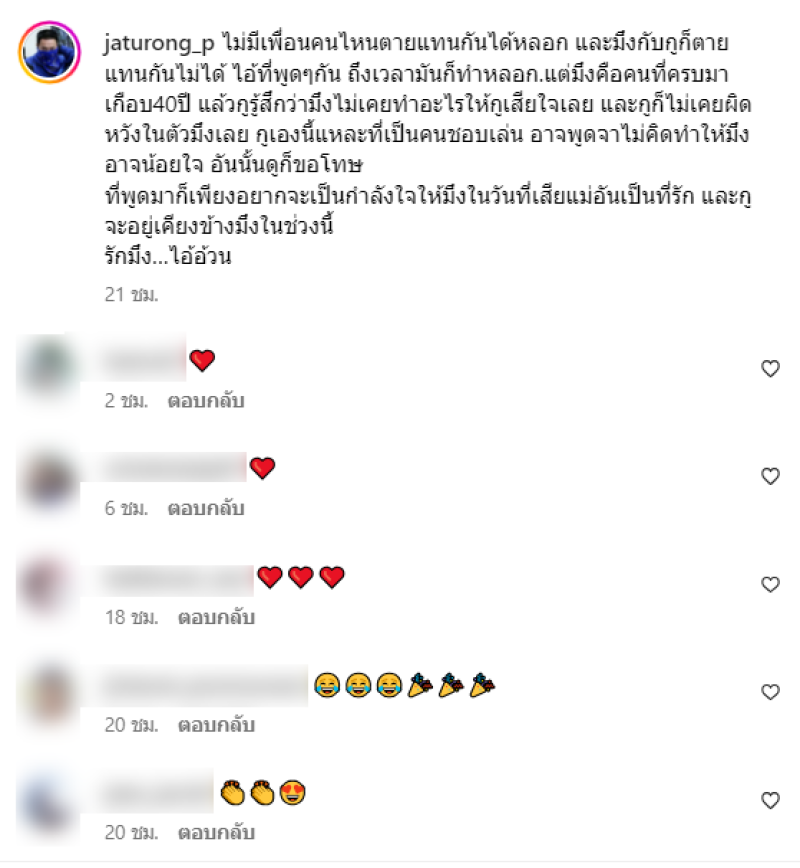Like the clapping hands emoji comment
The width and height of the screenshot is (800, 868).
770,800
